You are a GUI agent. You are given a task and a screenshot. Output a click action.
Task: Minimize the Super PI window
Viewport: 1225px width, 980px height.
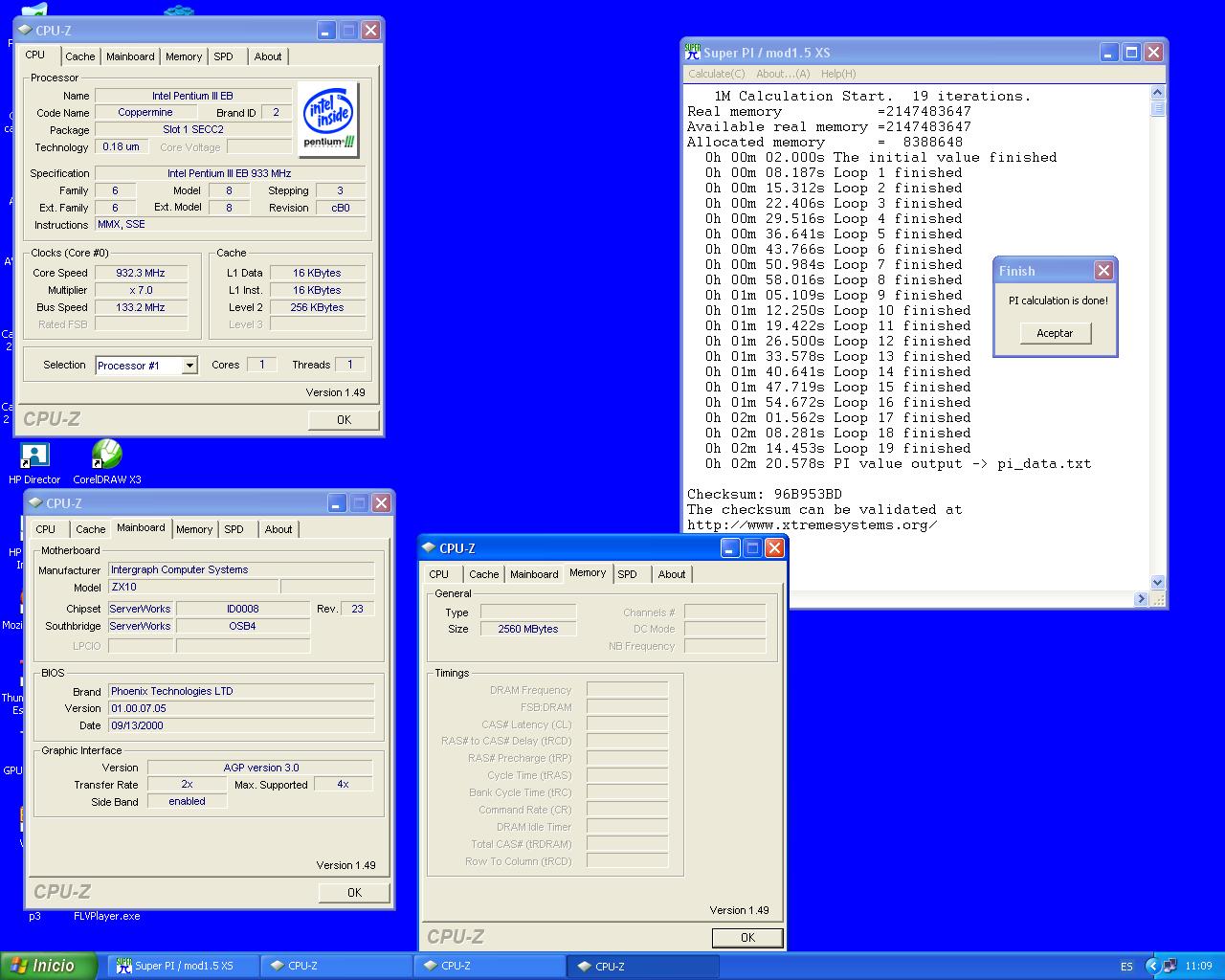click(1108, 52)
